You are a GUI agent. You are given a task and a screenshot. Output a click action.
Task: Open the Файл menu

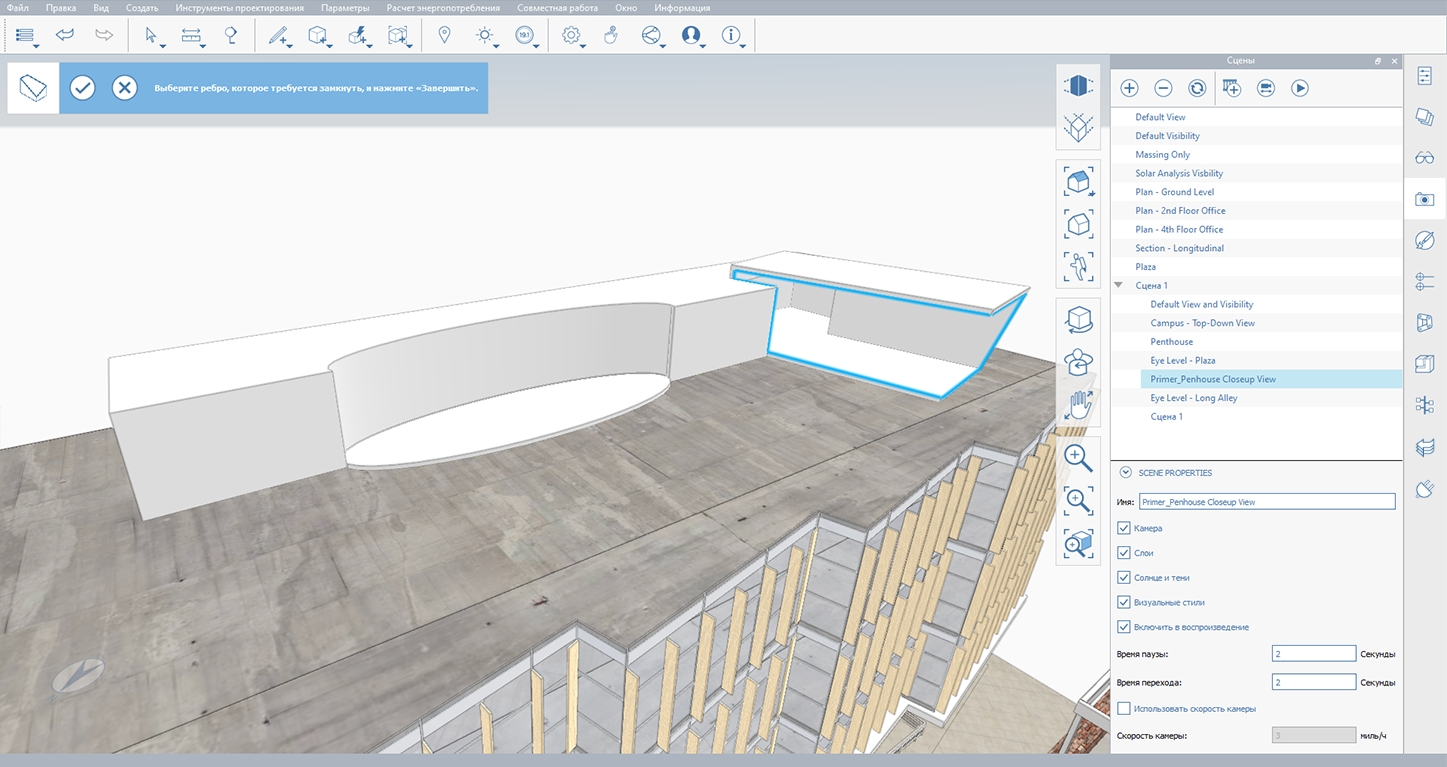coord(17,8)
